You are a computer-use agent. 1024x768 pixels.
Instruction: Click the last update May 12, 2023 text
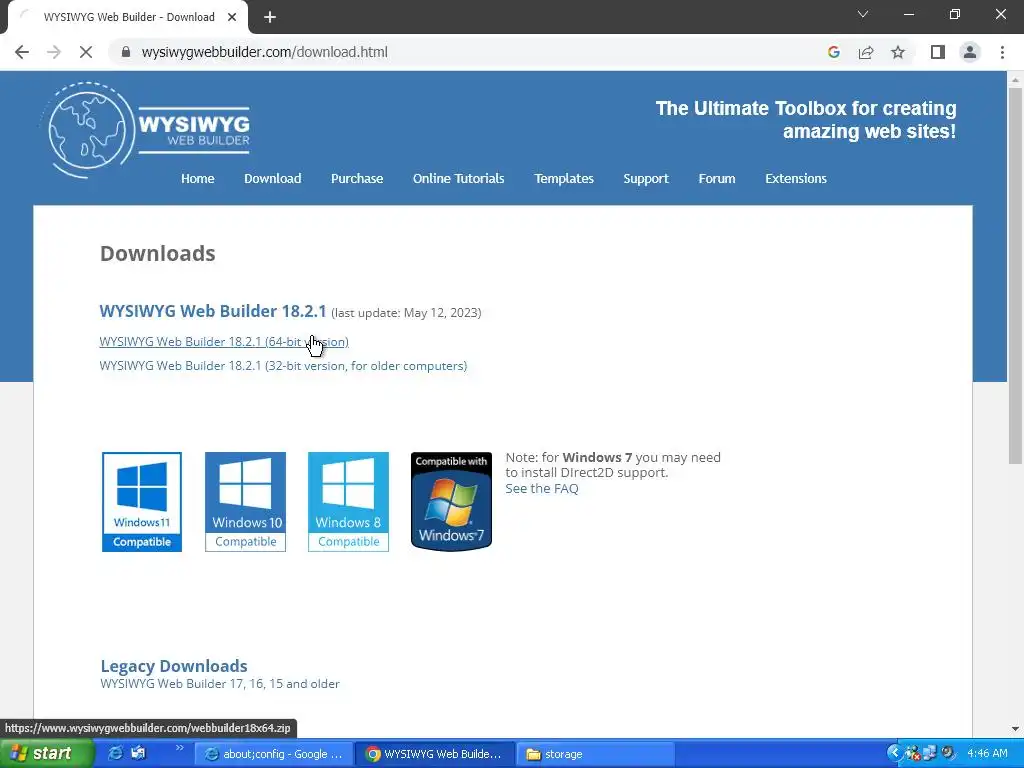(x=406, y=313)
